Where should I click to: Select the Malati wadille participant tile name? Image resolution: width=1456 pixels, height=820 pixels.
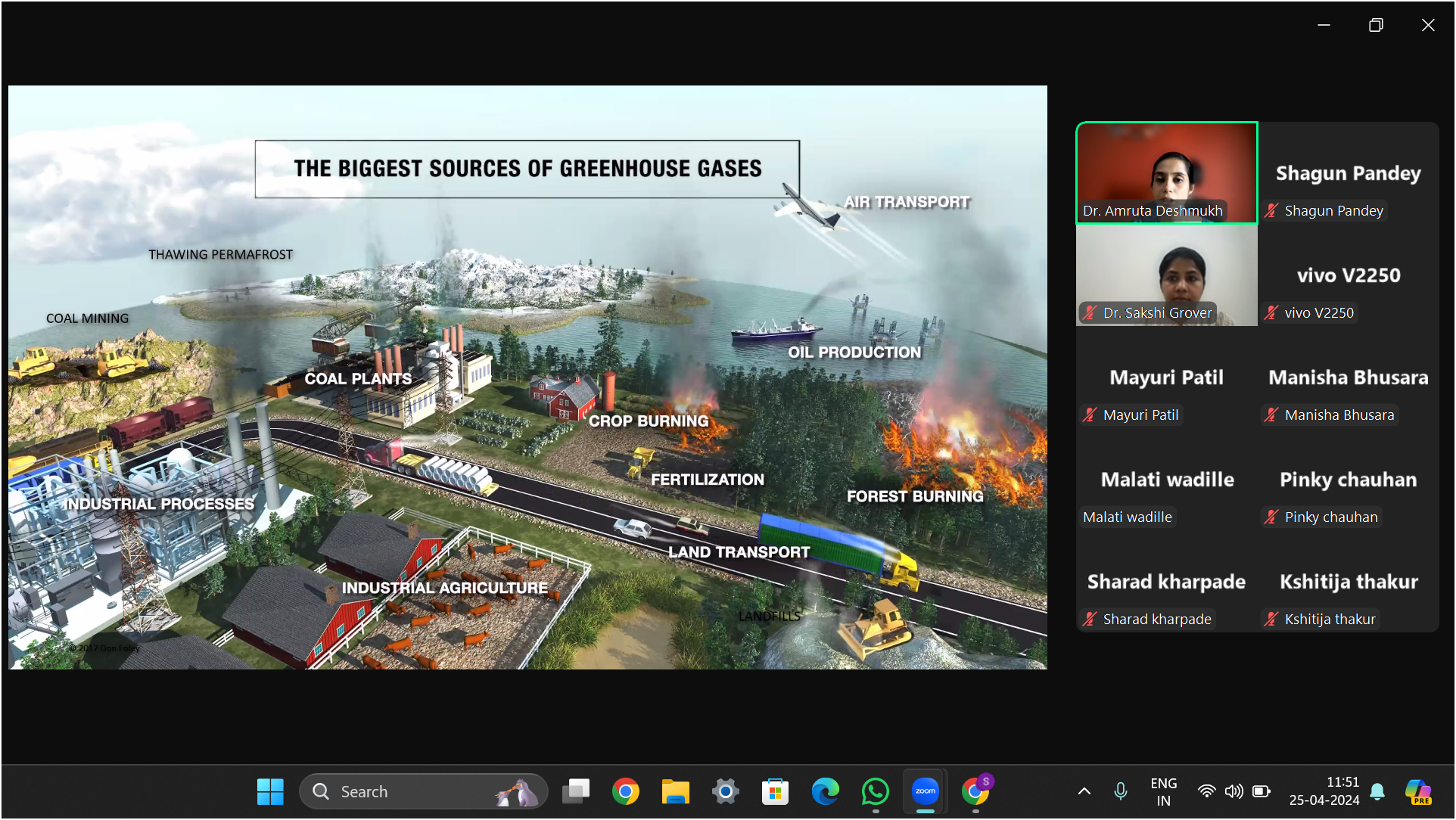[x=1167, y=480]
